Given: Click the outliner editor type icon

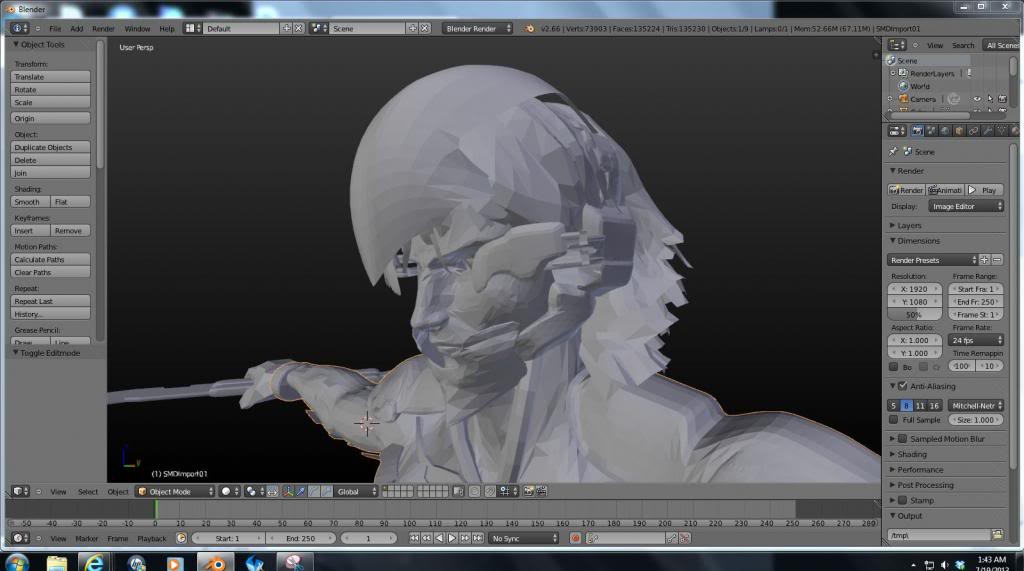Looking at the screenshot, I should coord(895,45).
